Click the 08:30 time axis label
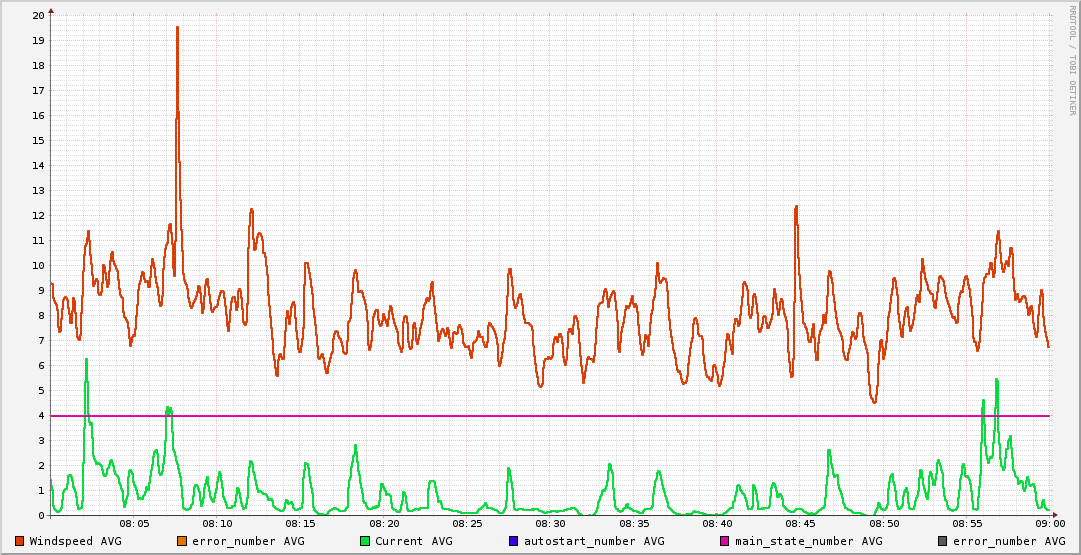 [x=550, y=524]
